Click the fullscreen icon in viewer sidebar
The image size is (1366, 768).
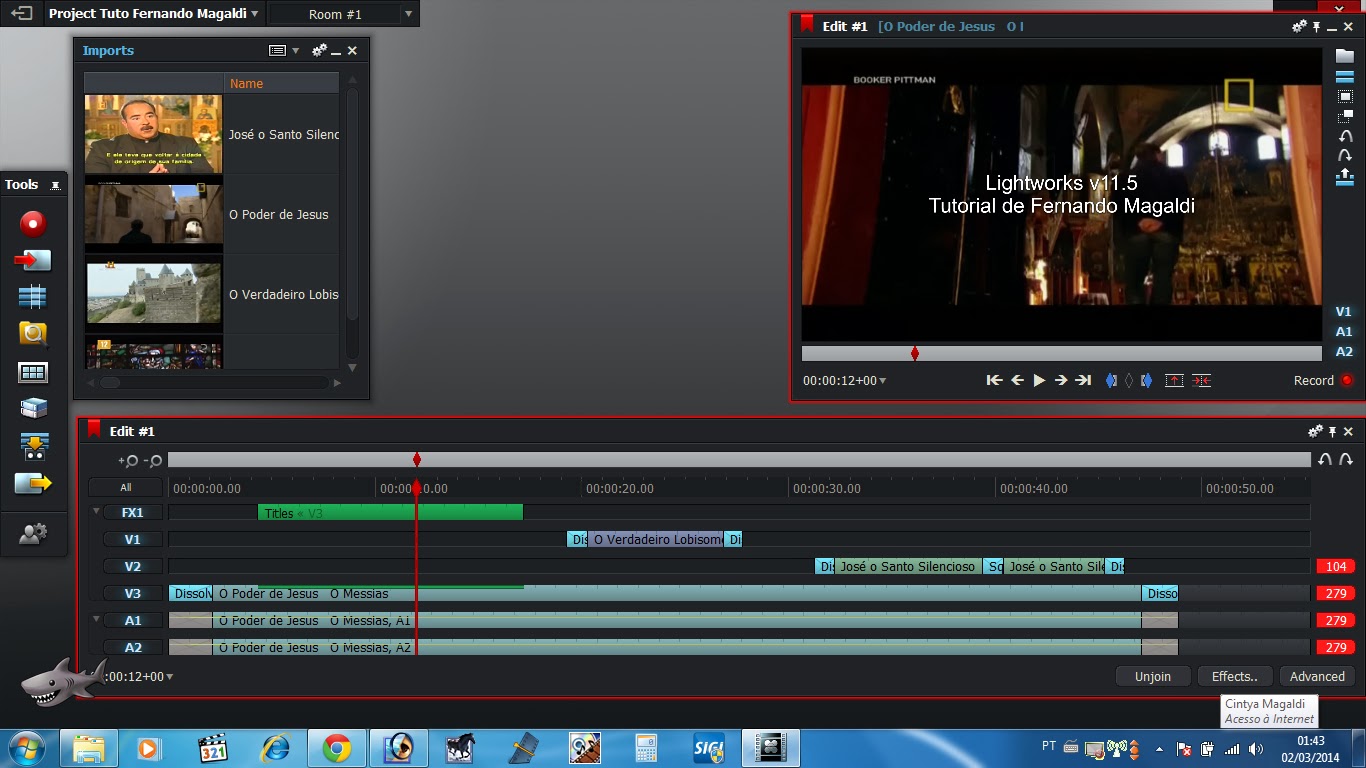(1345, 97)
